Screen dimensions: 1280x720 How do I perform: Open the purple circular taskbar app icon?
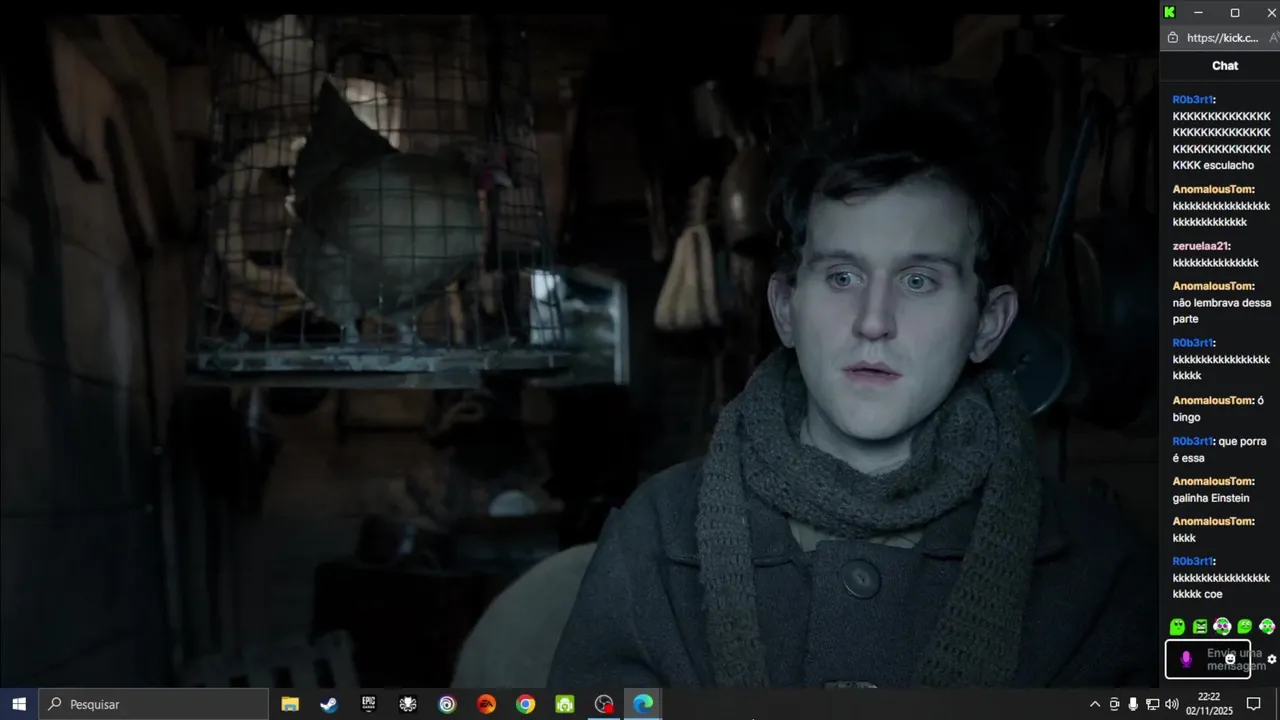click(447, 704)
